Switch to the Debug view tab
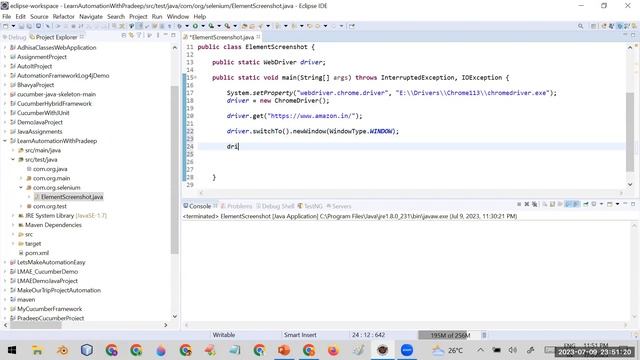Screen dimensions: 640x360 [x=15, y=37]
